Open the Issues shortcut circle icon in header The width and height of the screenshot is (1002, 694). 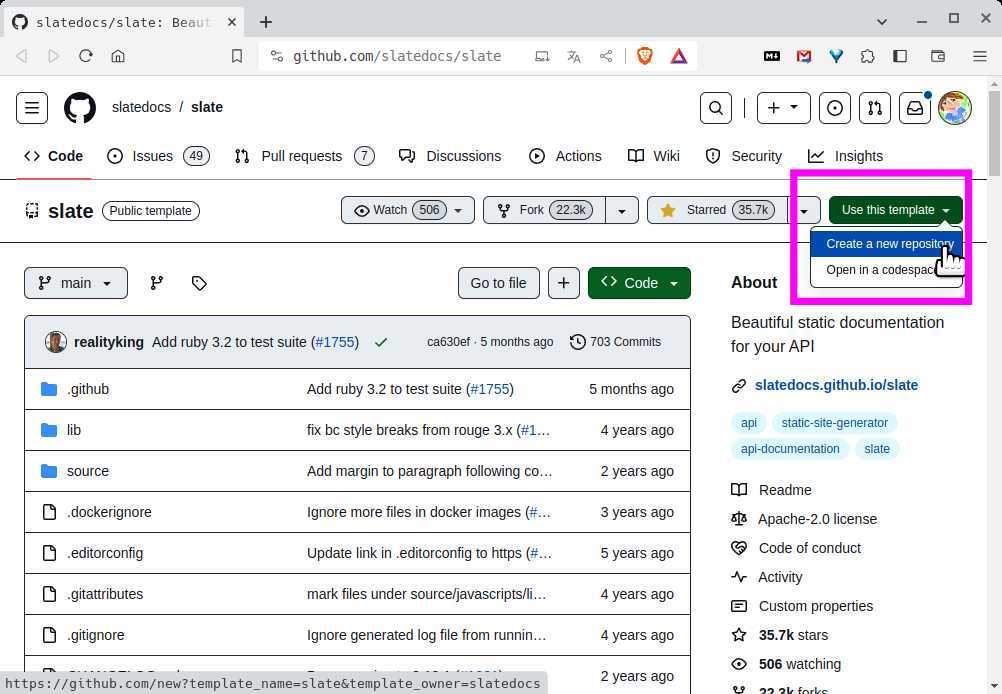pos(835,107)
